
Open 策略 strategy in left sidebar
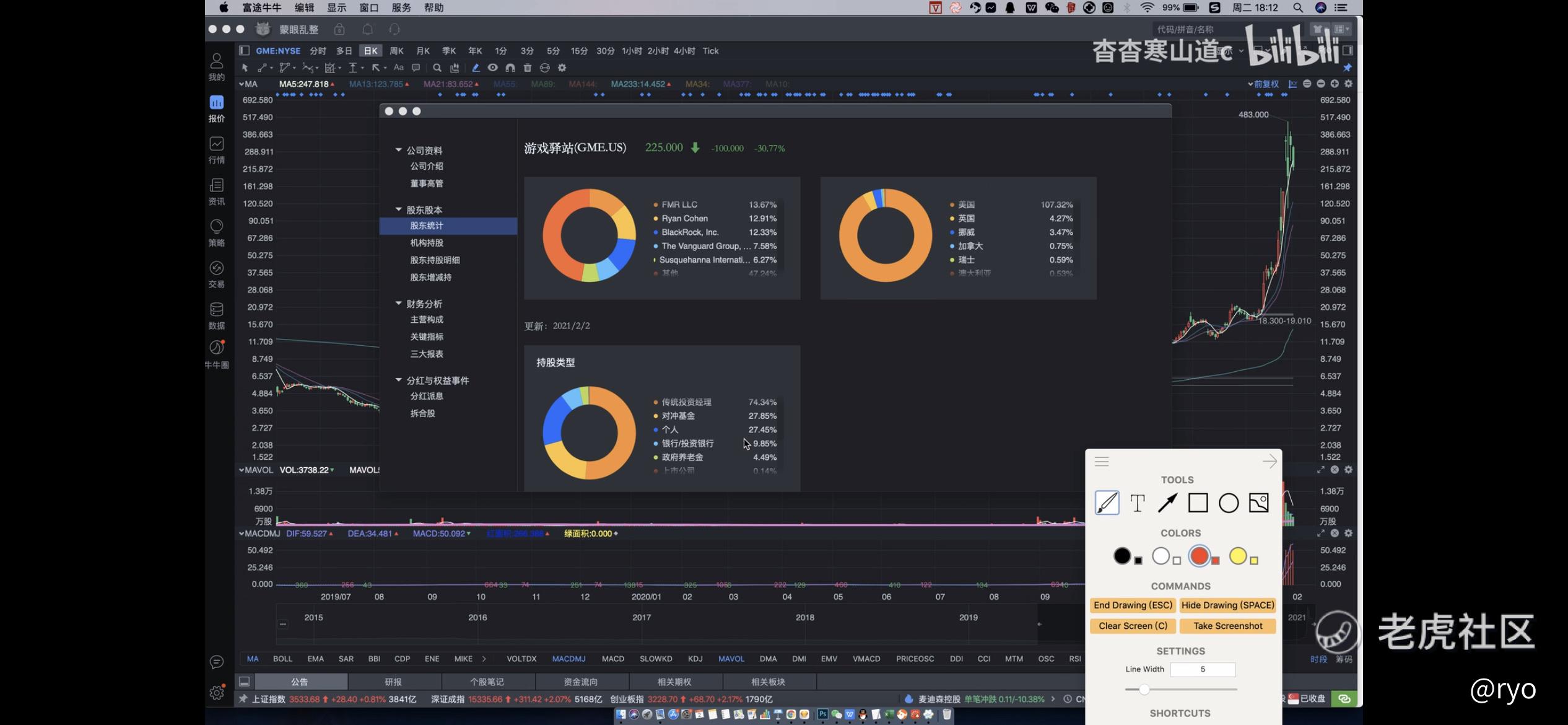point(217,233)
